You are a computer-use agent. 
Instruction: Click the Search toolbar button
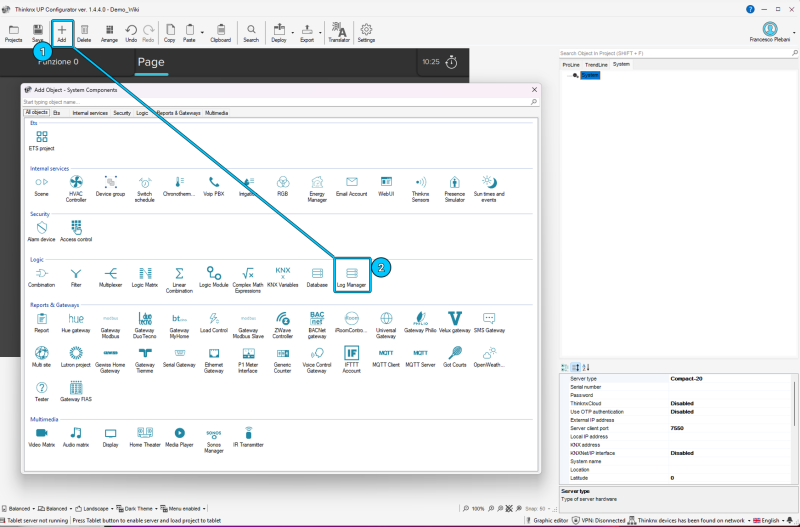point(251,34)
